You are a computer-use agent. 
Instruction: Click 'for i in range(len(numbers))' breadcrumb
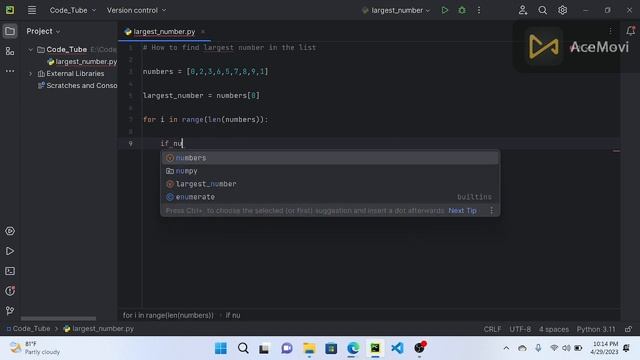pos(168,315)
